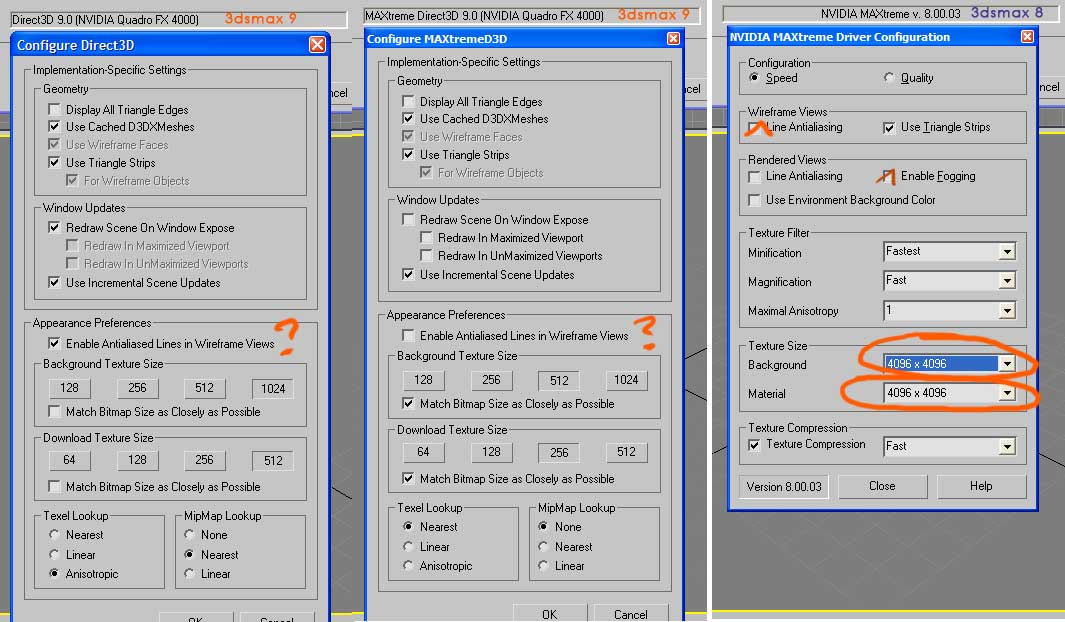Open the Magnification texture filter dropdown
The image size is (1065, 622).
pyautogui.click(x=1007, y=280)
